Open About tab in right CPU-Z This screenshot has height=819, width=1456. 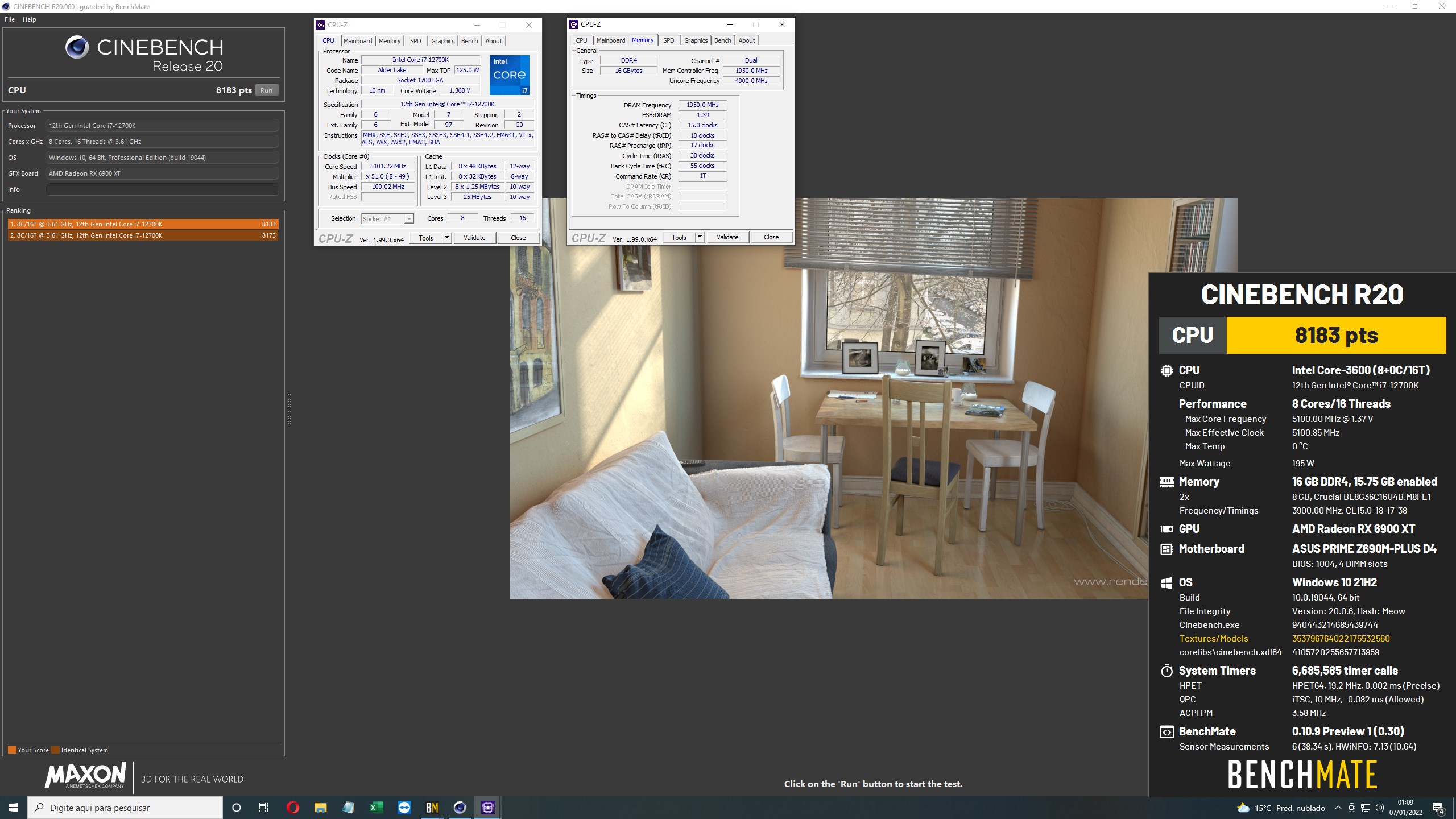(747, 40)
